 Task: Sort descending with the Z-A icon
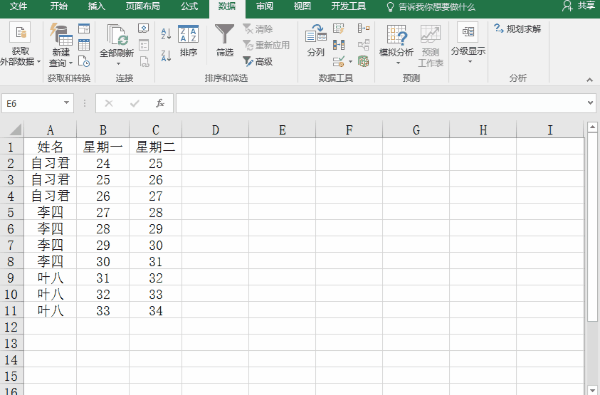pyautogui.click(x=166, y=56)
